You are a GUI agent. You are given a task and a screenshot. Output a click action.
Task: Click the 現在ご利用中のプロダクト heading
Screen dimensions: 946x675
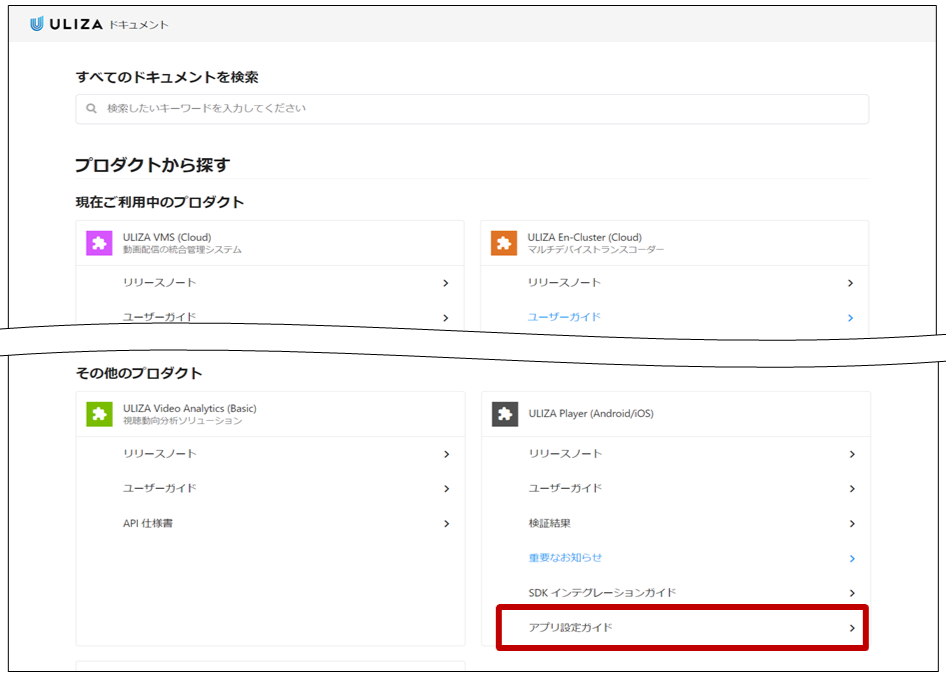[x=160, y=202]
